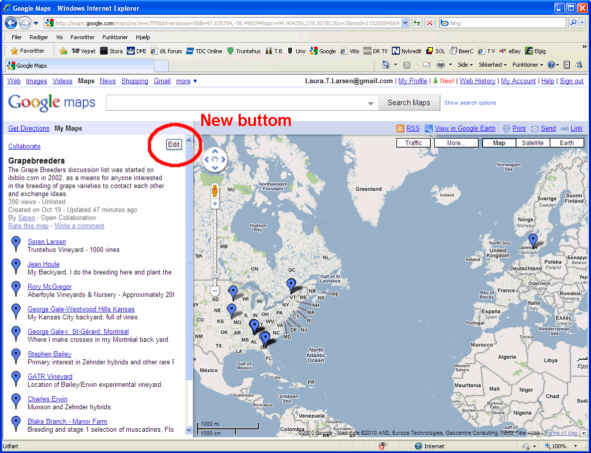
Task: Open the Nykredit favorite
Action: pos(407,51)
